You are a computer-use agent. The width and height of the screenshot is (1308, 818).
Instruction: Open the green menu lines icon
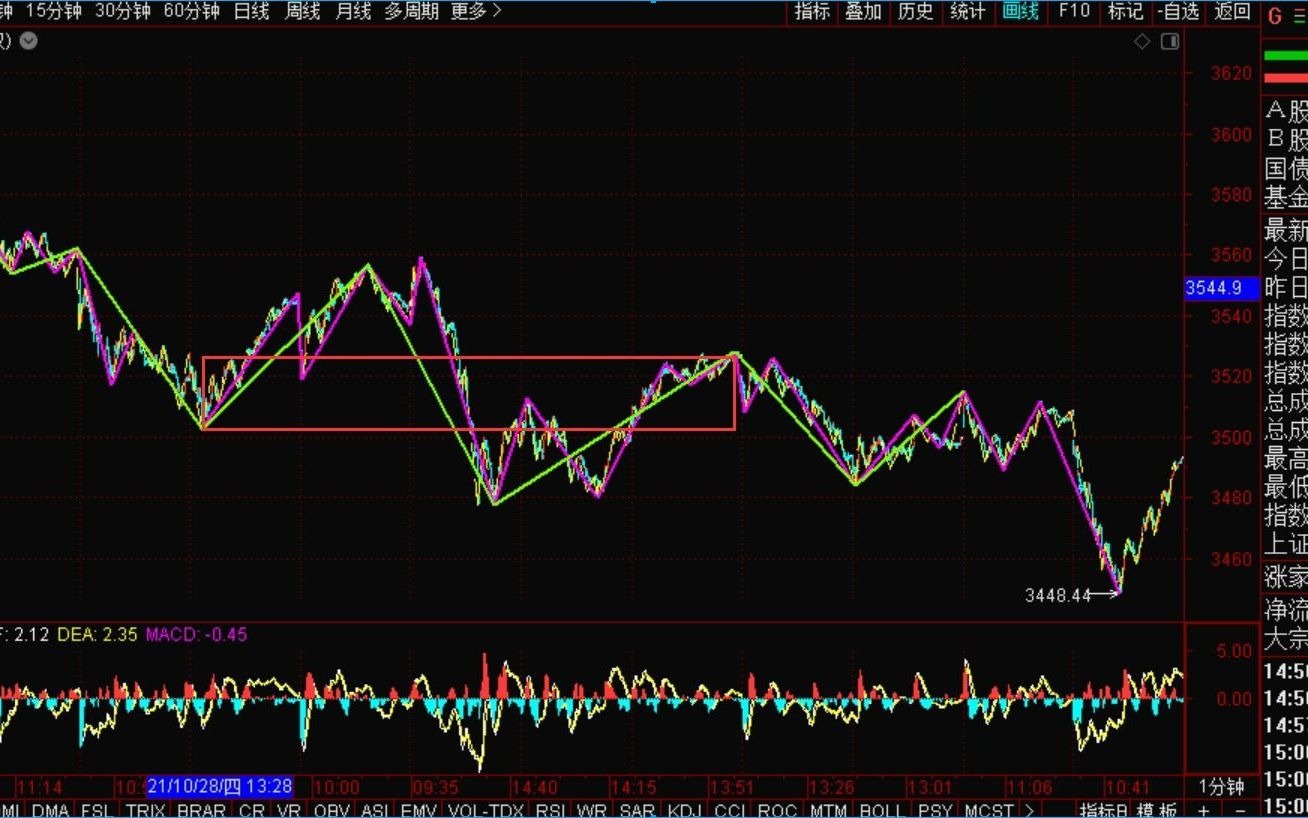click(1298, 15)
